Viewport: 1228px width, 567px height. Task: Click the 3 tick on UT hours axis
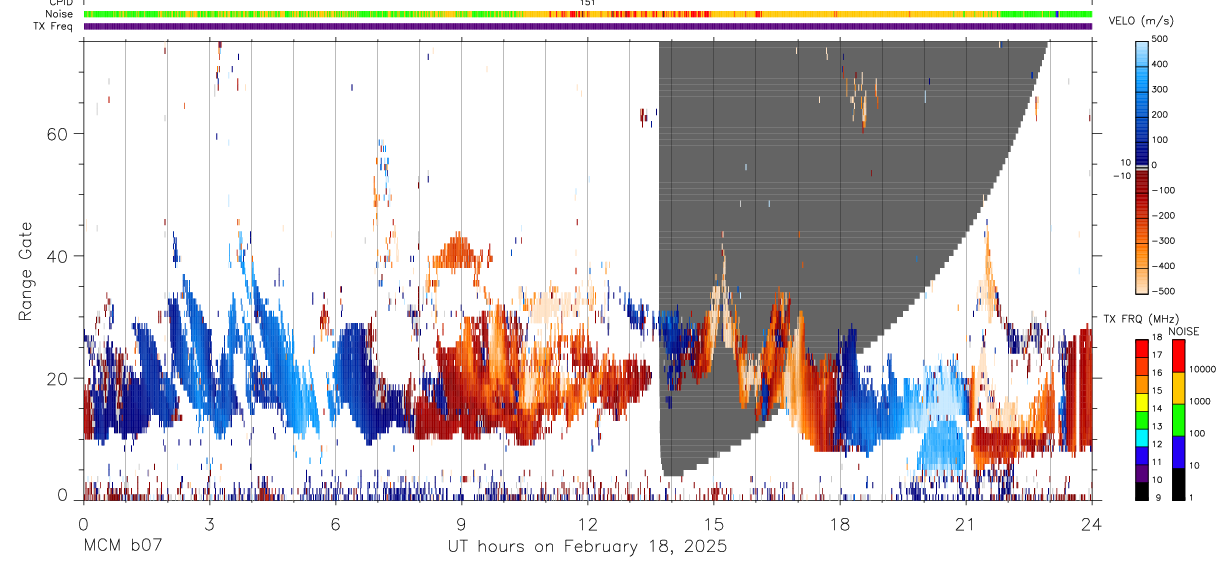[x=209, y=524]
